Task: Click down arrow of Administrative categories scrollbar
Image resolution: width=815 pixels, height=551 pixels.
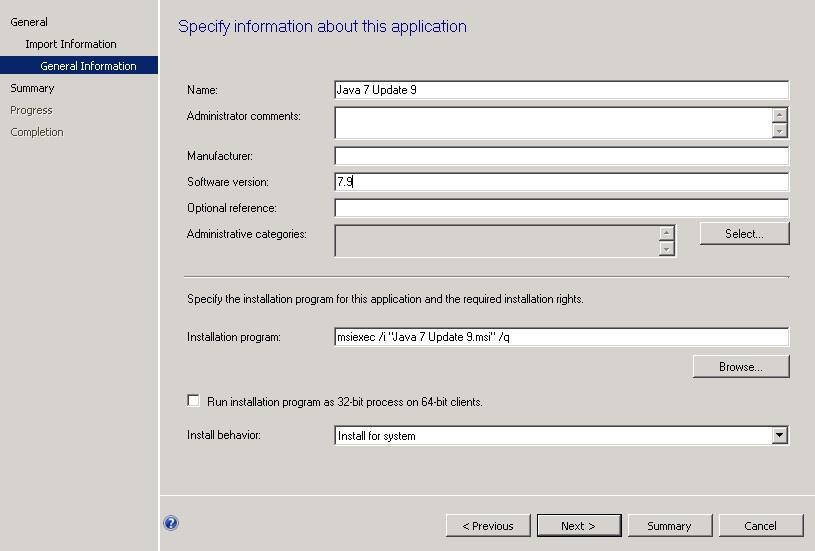Action: [666, 248]
